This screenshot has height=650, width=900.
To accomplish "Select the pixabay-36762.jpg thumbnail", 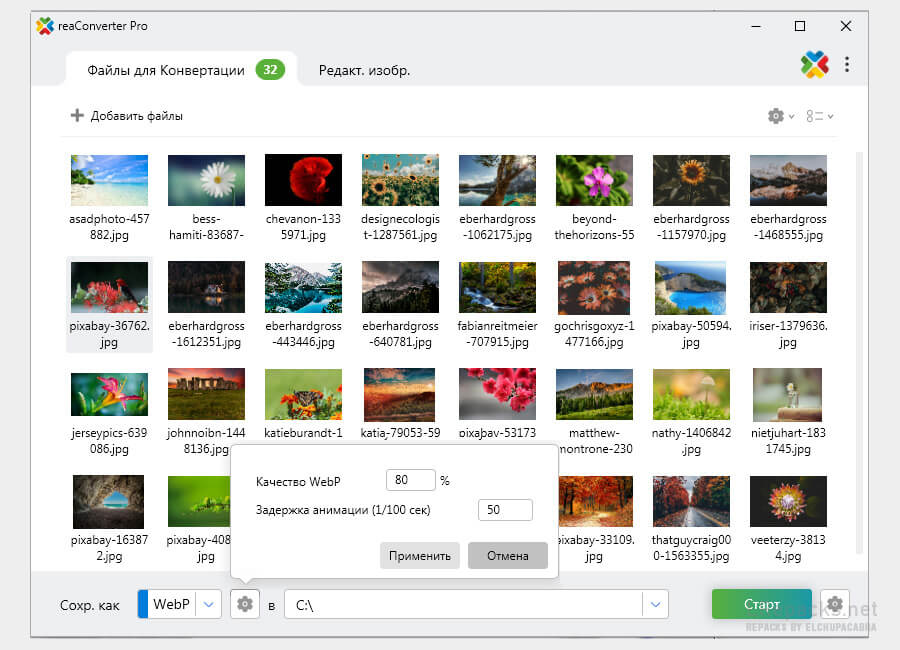I will [x=109, y=288].
